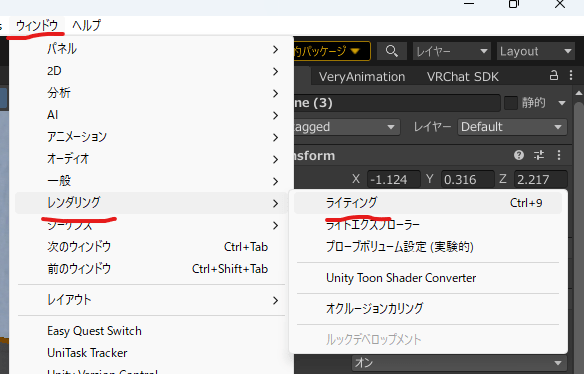Screen dimensions: 584x374
Task: Open Inspector tab more options menu
Action: [571, 76]
